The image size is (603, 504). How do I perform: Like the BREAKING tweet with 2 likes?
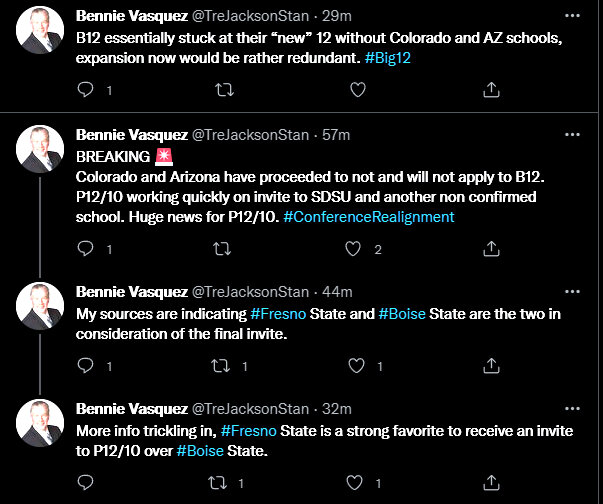coord(353,249)
